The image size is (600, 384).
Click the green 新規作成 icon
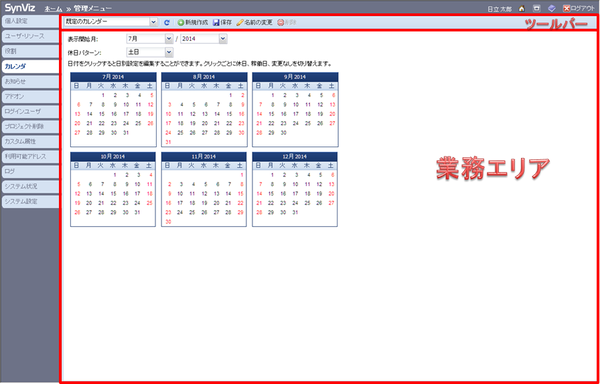point(181,23)
